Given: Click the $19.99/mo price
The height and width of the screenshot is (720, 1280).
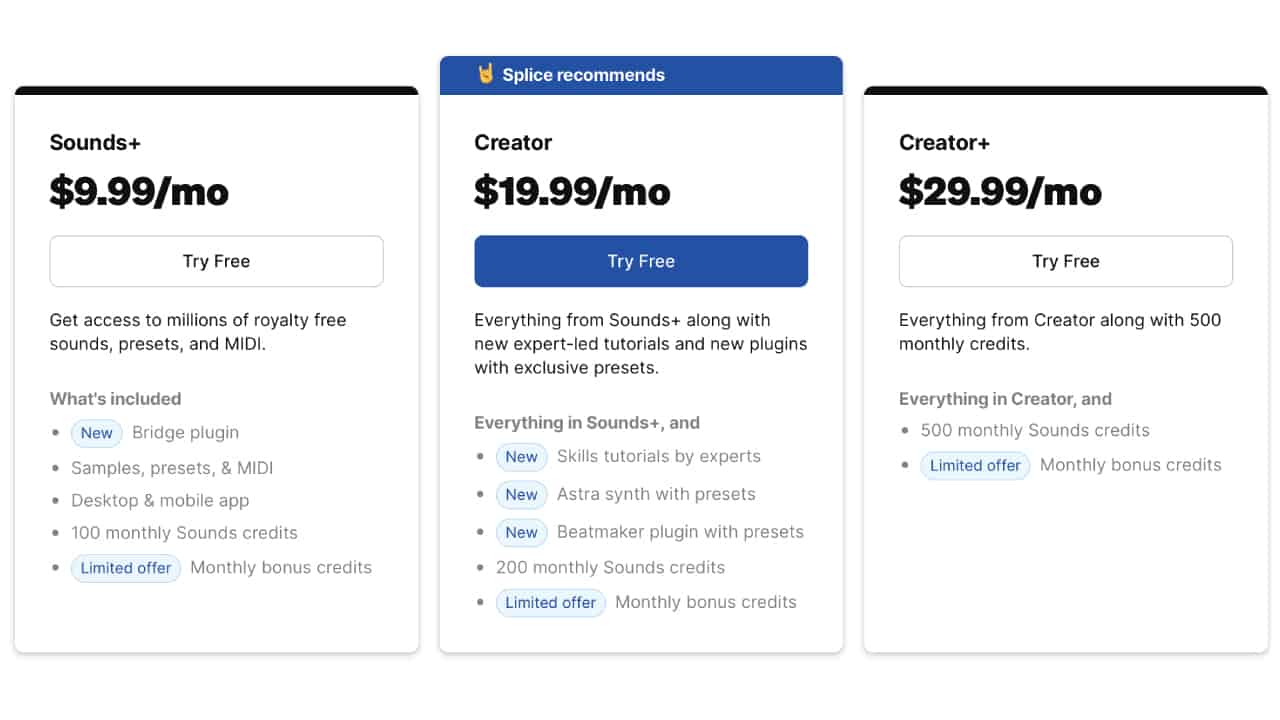Looking at the screenshot, I should pos(572,191).
